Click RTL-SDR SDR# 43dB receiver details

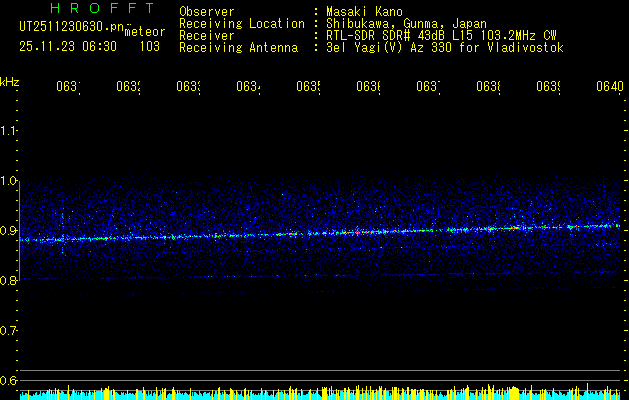(441, 36)
